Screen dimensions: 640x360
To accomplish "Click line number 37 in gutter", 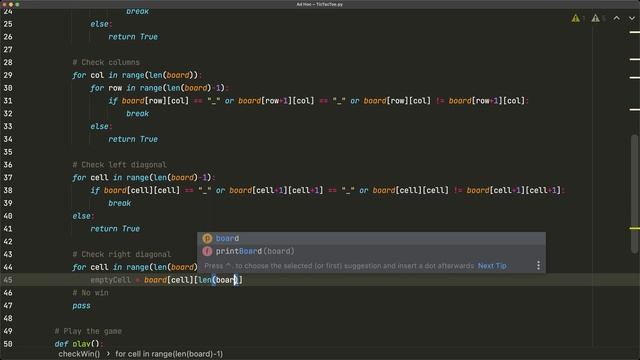I will coord(8,178).
